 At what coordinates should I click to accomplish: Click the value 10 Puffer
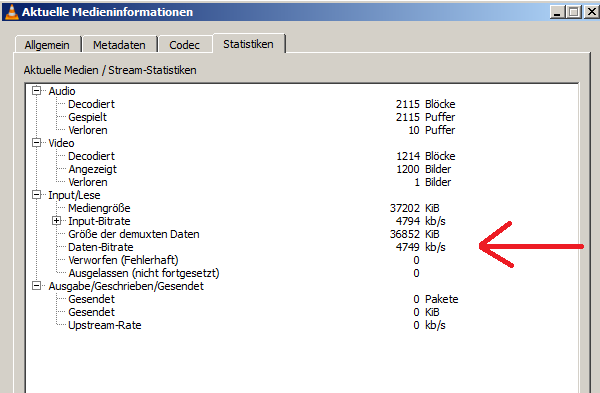[x=431, y=130]
